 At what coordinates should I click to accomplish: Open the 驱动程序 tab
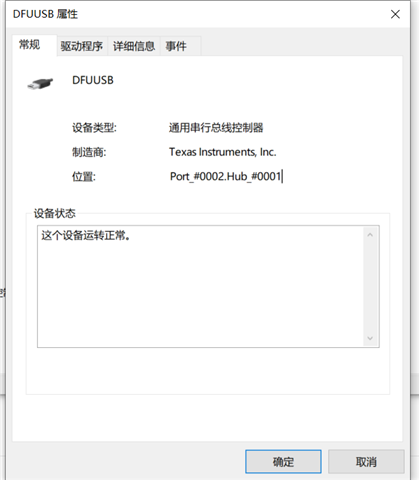coord(82,46)
